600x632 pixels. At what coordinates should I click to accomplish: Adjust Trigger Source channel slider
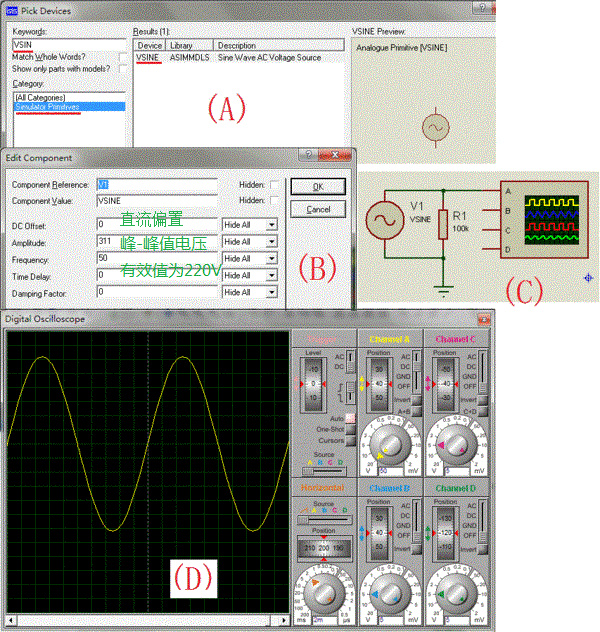324,470
